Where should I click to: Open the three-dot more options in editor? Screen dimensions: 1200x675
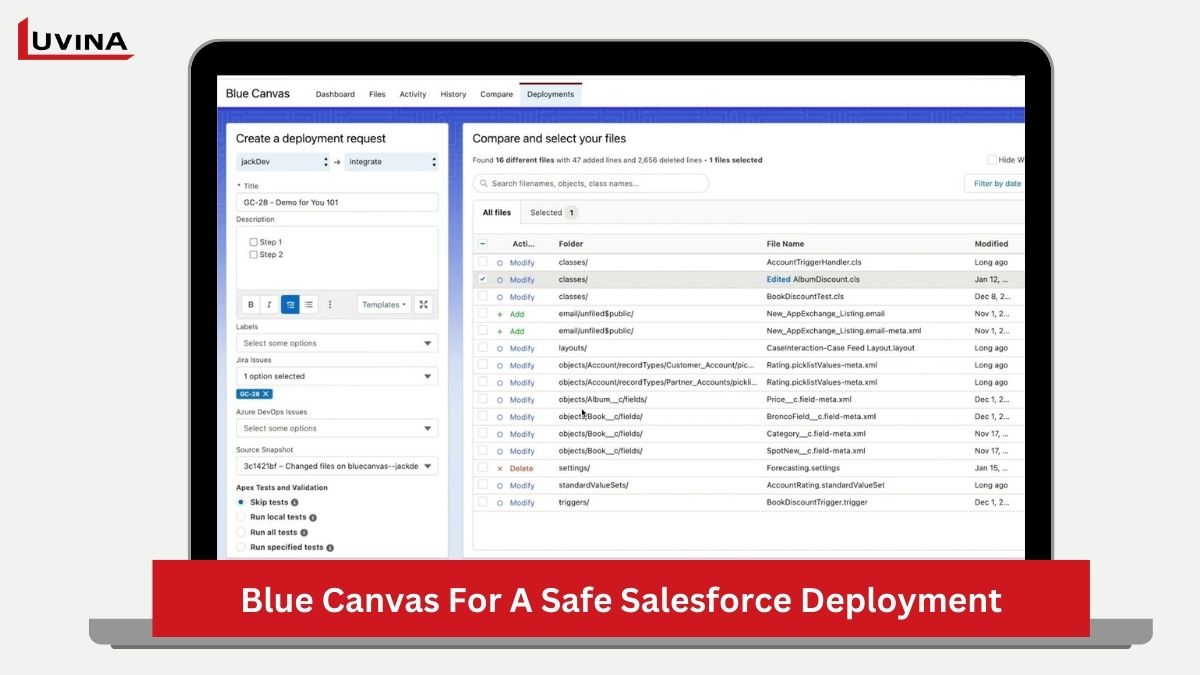[x=330, y=305]
